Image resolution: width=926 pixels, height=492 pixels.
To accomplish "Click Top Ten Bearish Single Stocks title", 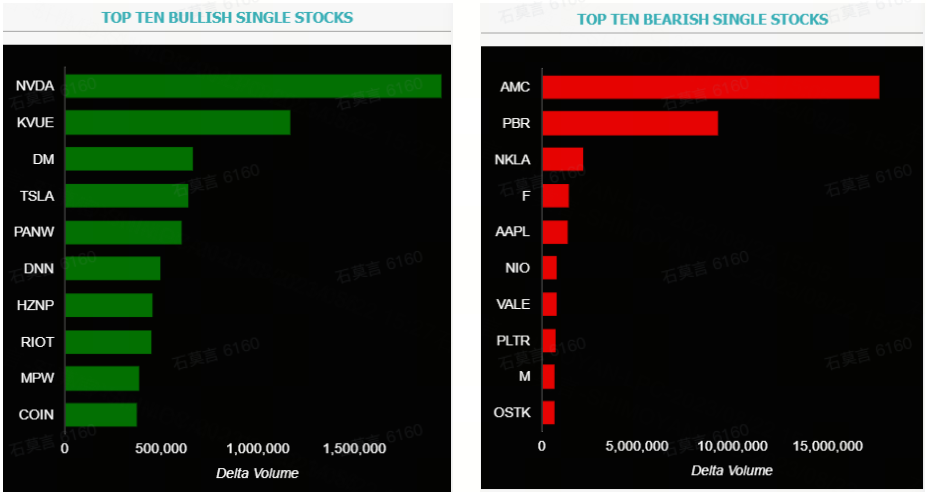I will [703, 19].
